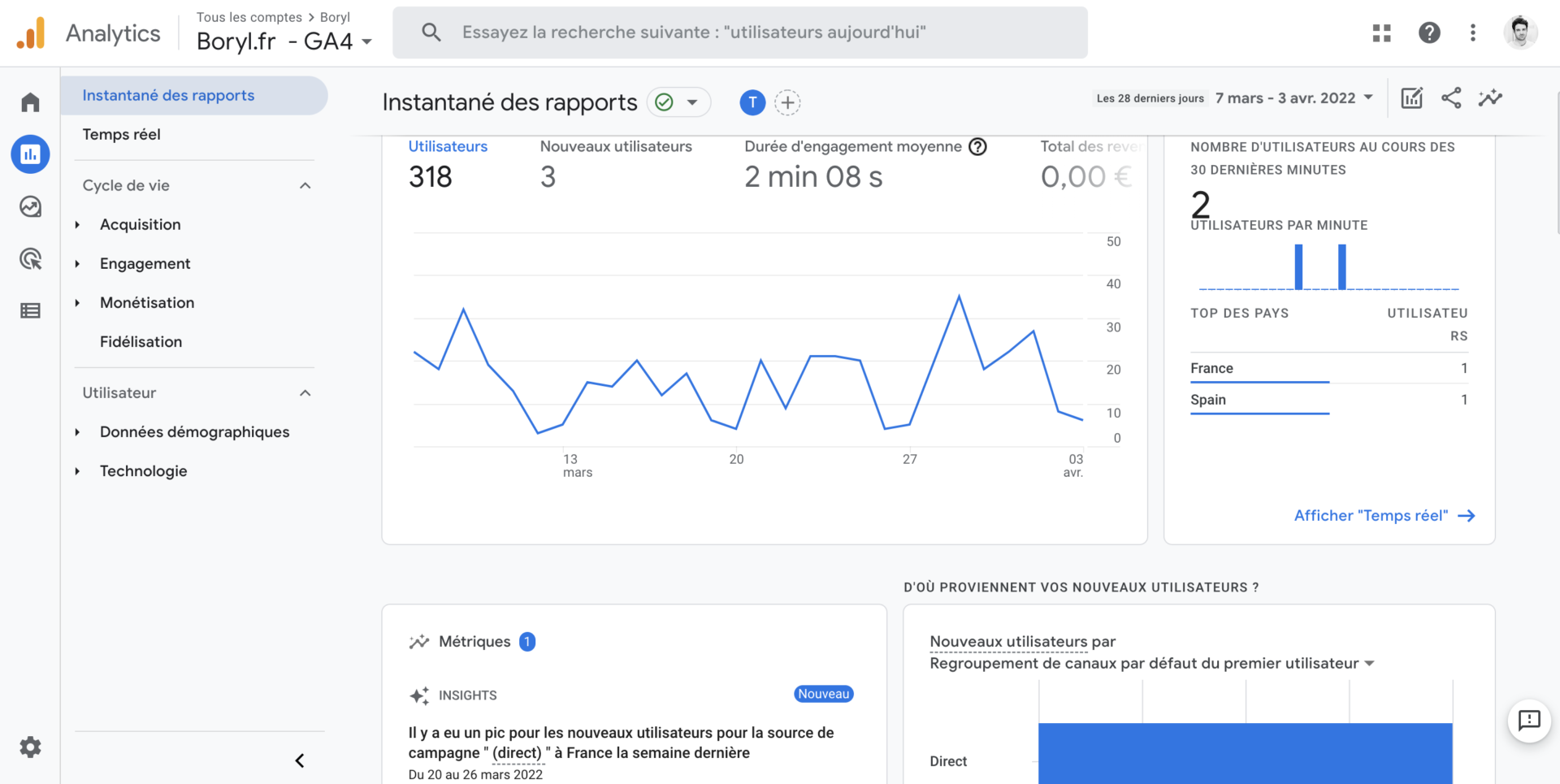Customize the report with the pencil icon

click(1411, 97)
